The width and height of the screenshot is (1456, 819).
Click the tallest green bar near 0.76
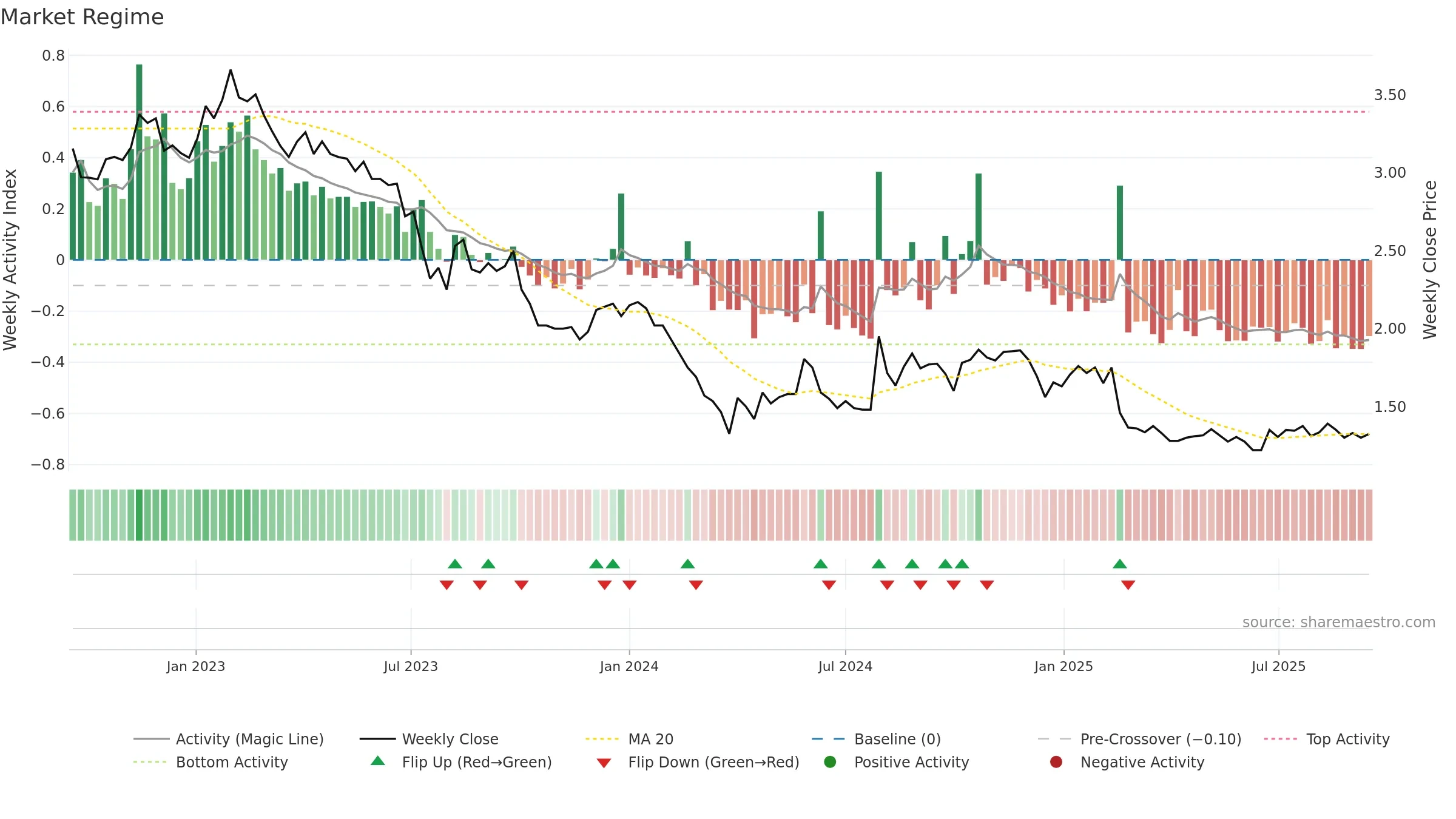tap(139, 162)
